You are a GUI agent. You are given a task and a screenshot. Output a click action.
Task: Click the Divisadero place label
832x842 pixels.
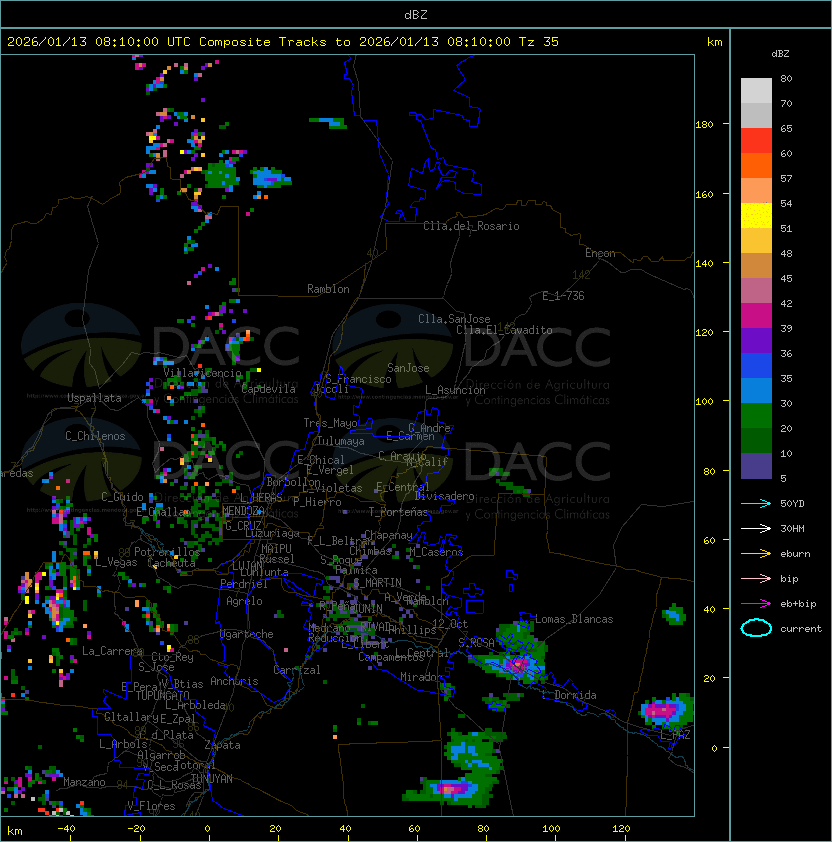click(x=444, y=496)
